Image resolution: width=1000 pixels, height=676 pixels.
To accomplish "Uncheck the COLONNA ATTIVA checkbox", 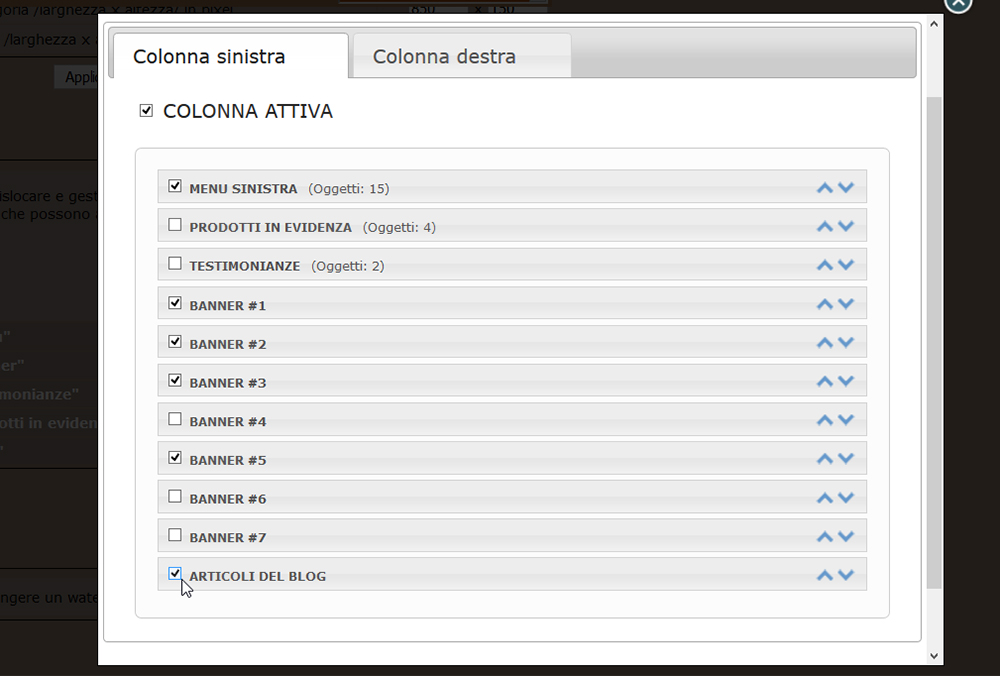I will pyautogui.click(x=146, y=111).
